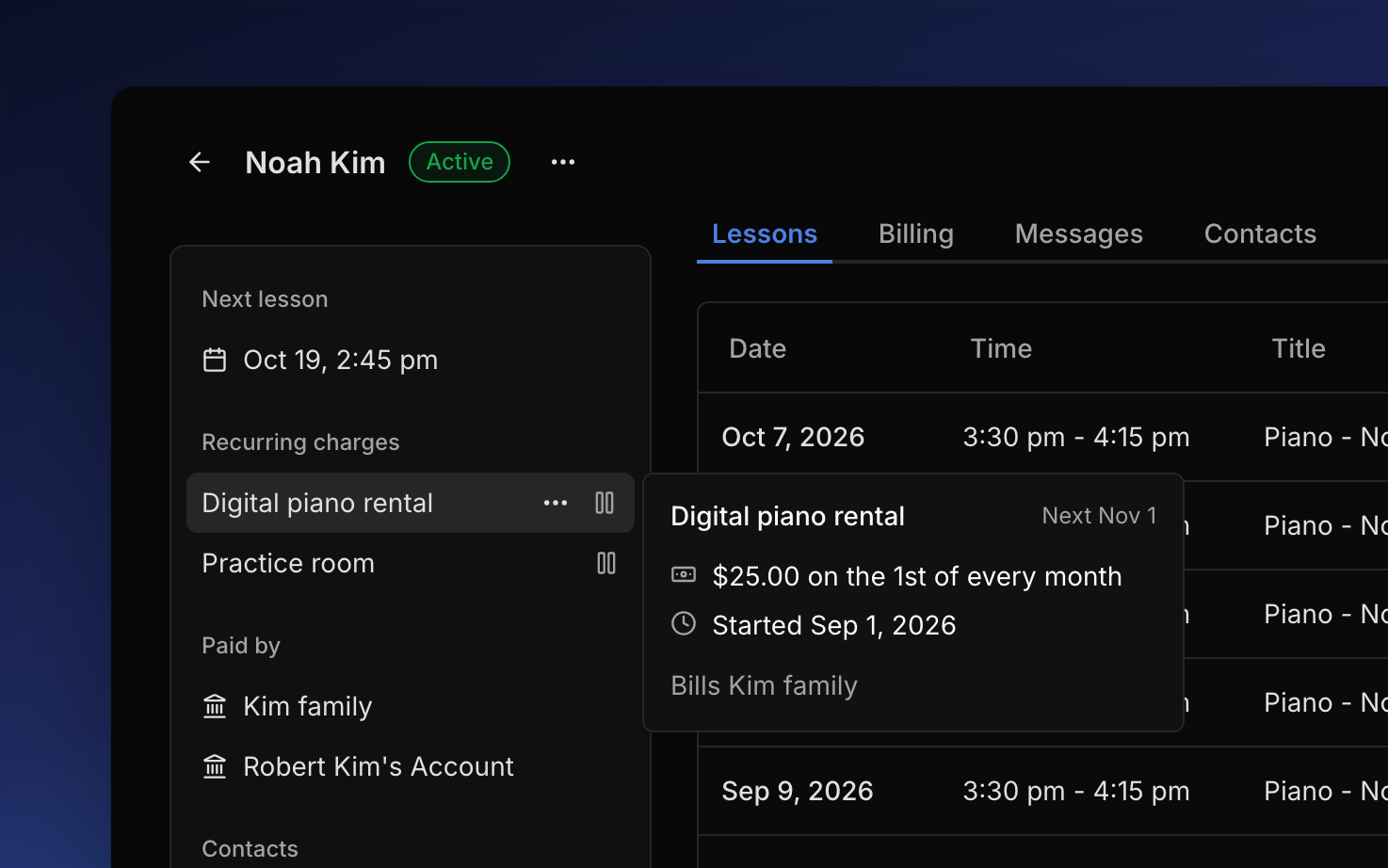
Task: Click Bills Kim family in the popover
Action: click(764, 685)
